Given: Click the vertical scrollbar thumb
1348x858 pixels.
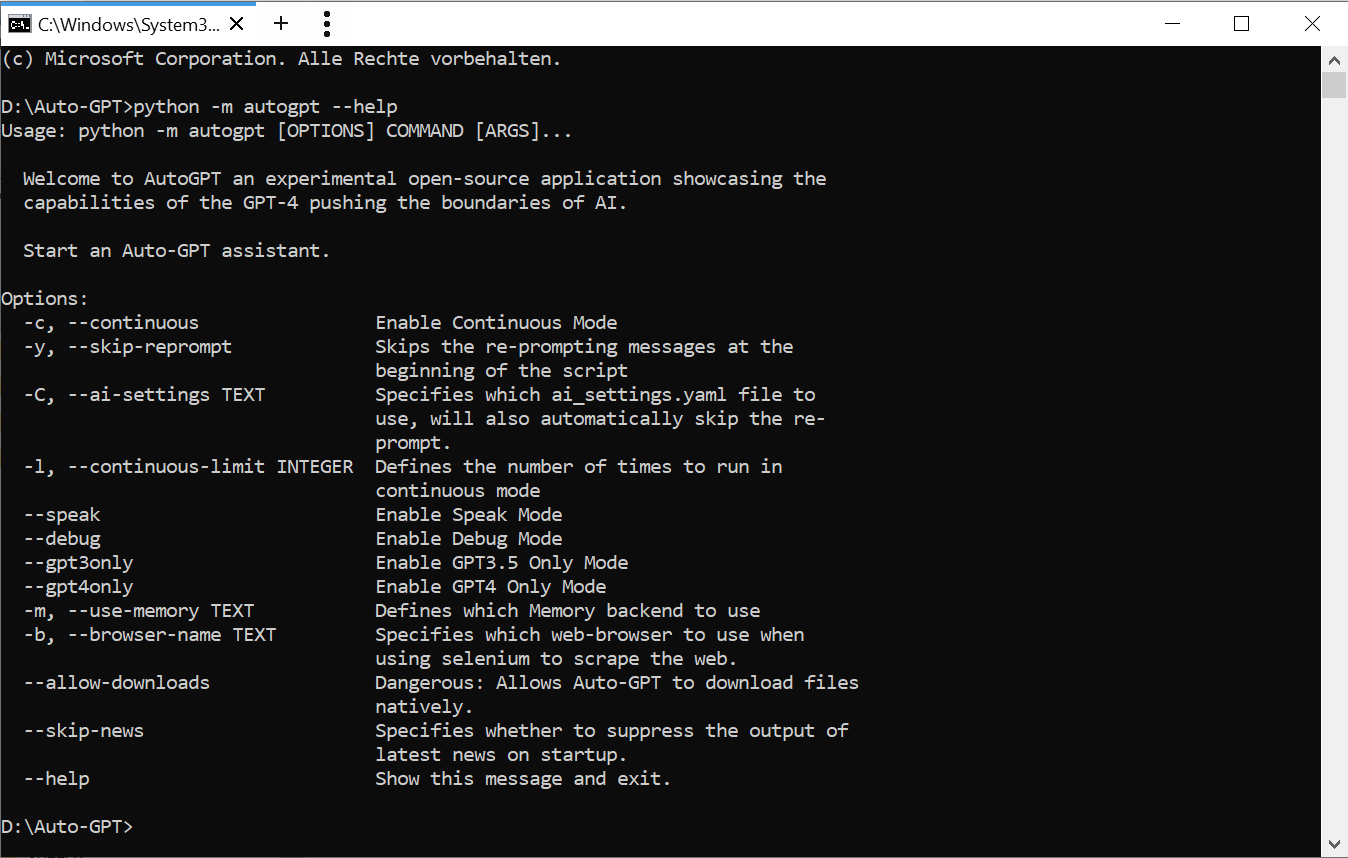Looking at the screenshot, I should tap(1334, 85).
